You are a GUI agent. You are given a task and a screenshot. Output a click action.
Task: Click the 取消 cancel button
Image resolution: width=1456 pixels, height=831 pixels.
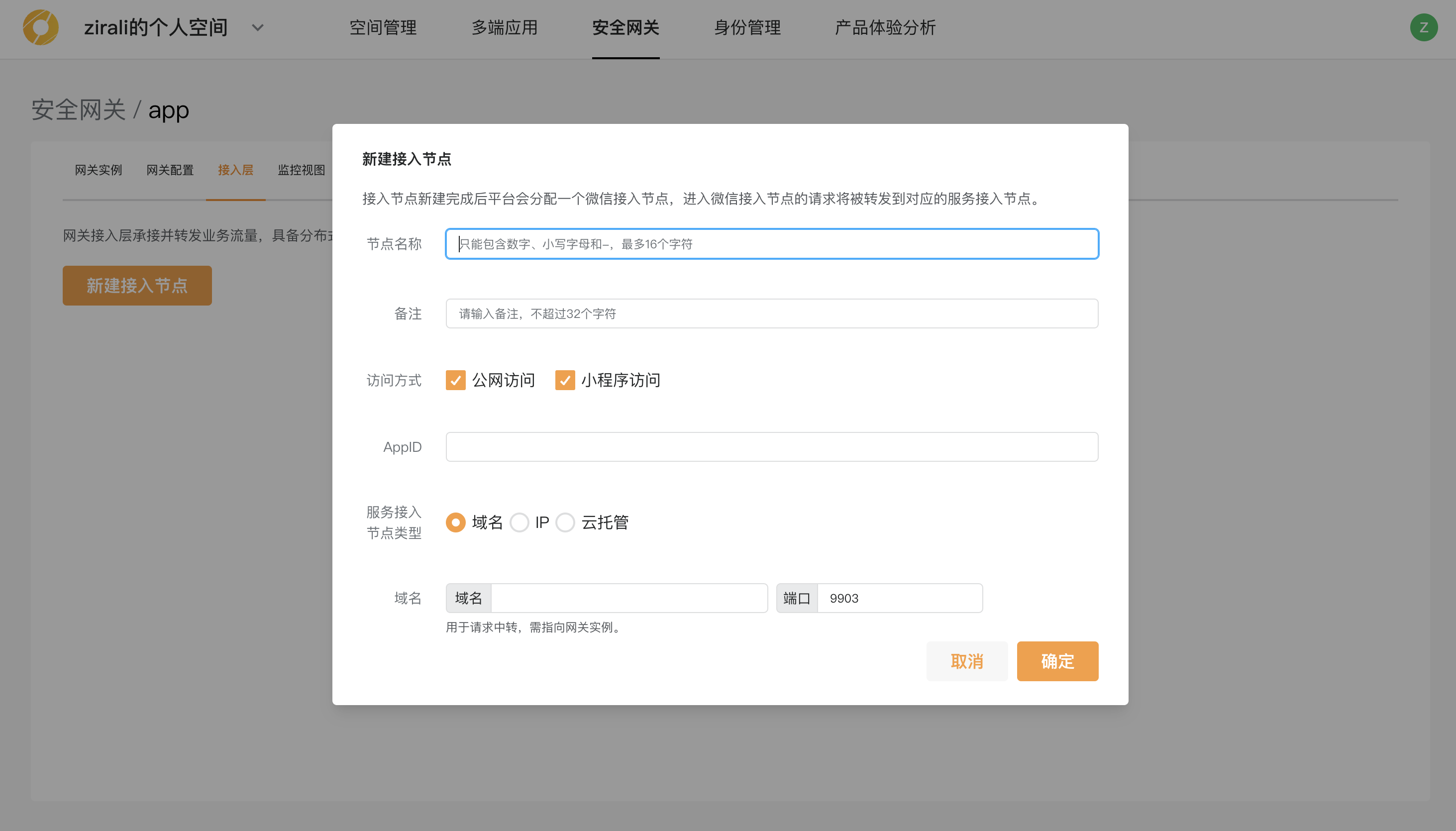(x=967, y=661)
